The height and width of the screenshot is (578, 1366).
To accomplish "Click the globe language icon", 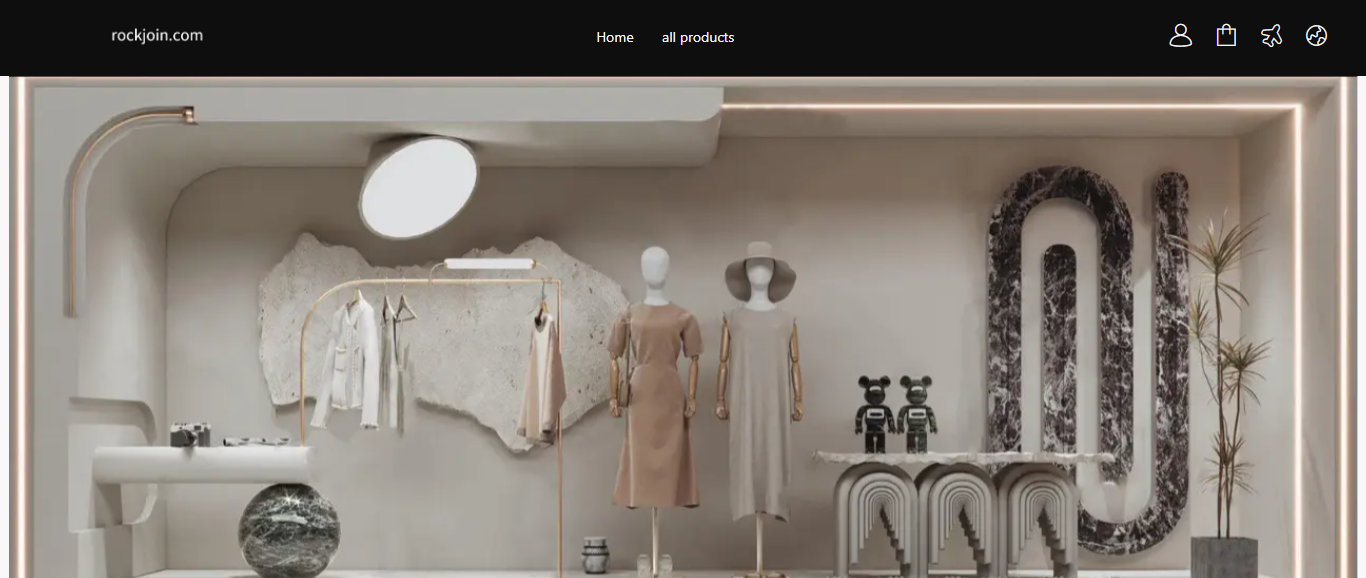I will [1316, 36].
